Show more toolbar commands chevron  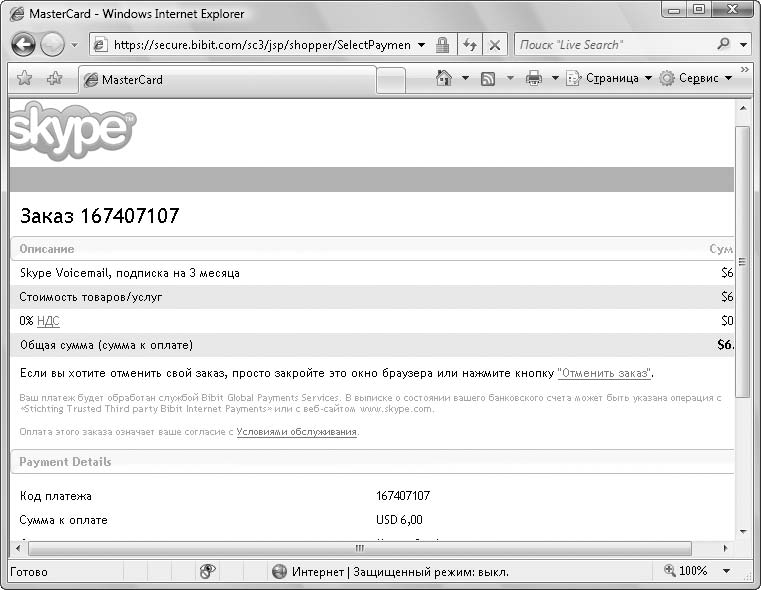click(x=745, y=70)
